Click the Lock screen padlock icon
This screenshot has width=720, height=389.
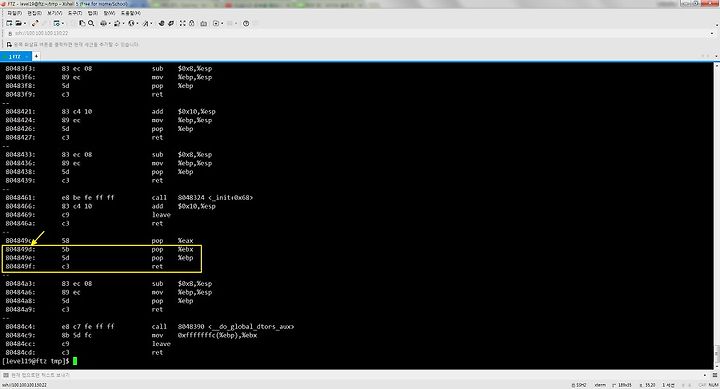[x=191, y=23]
